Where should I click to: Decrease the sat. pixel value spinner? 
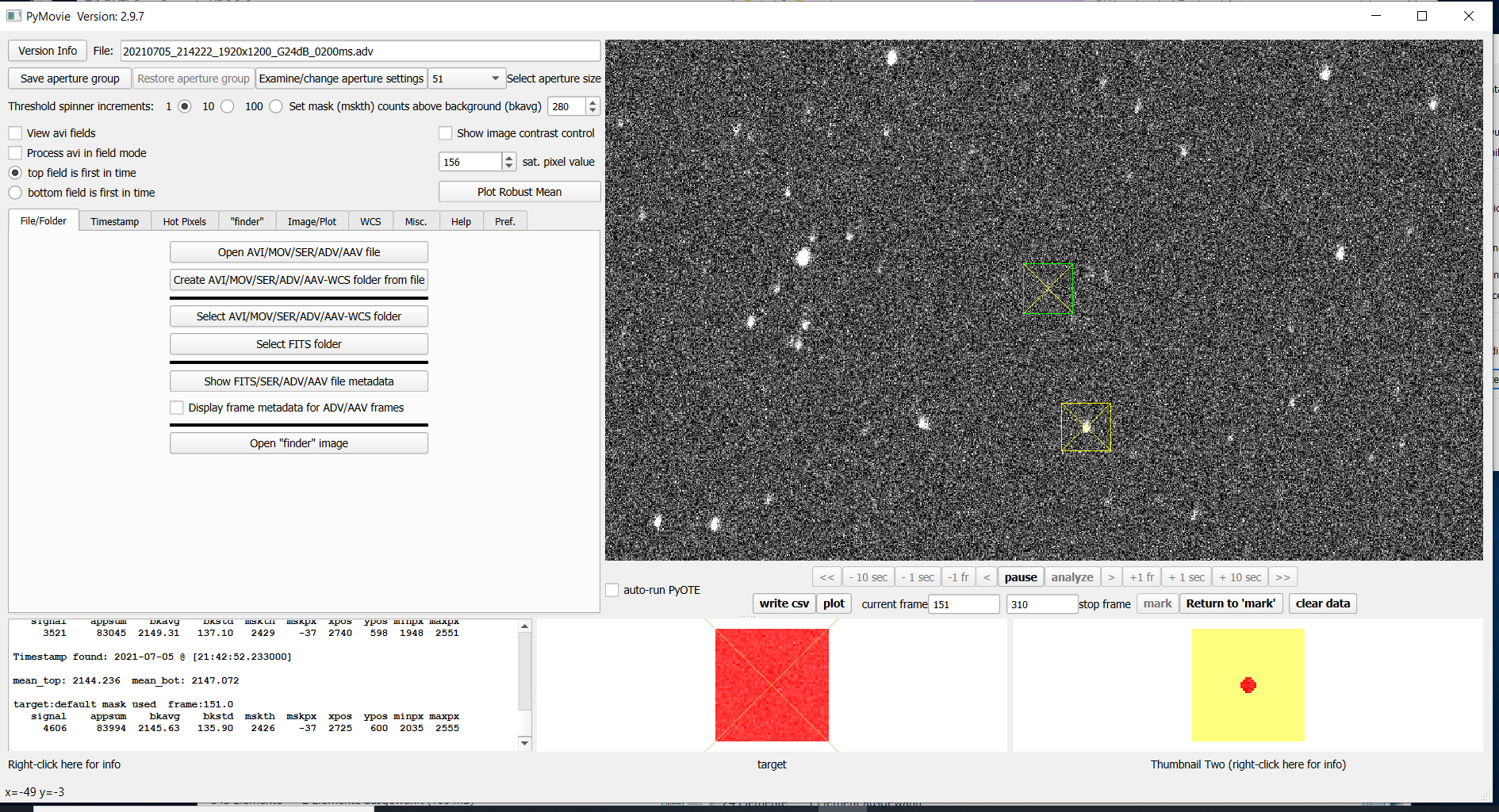click(x=508, y=166)
